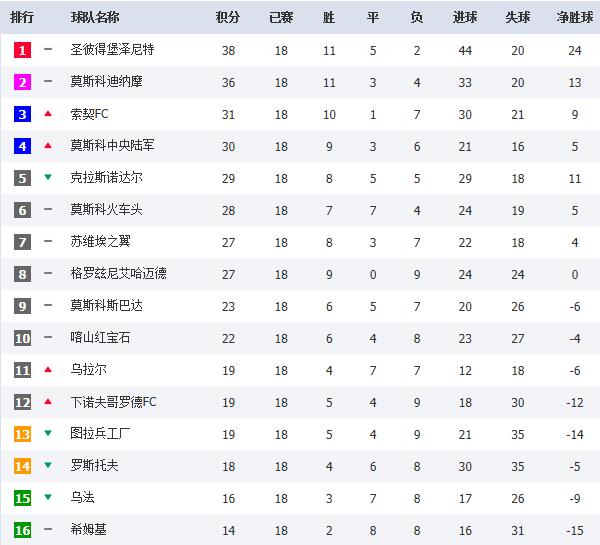Open team 莫斯科迪纳摩
Screen dimensions: 600x545
click(x=106, y=82)
